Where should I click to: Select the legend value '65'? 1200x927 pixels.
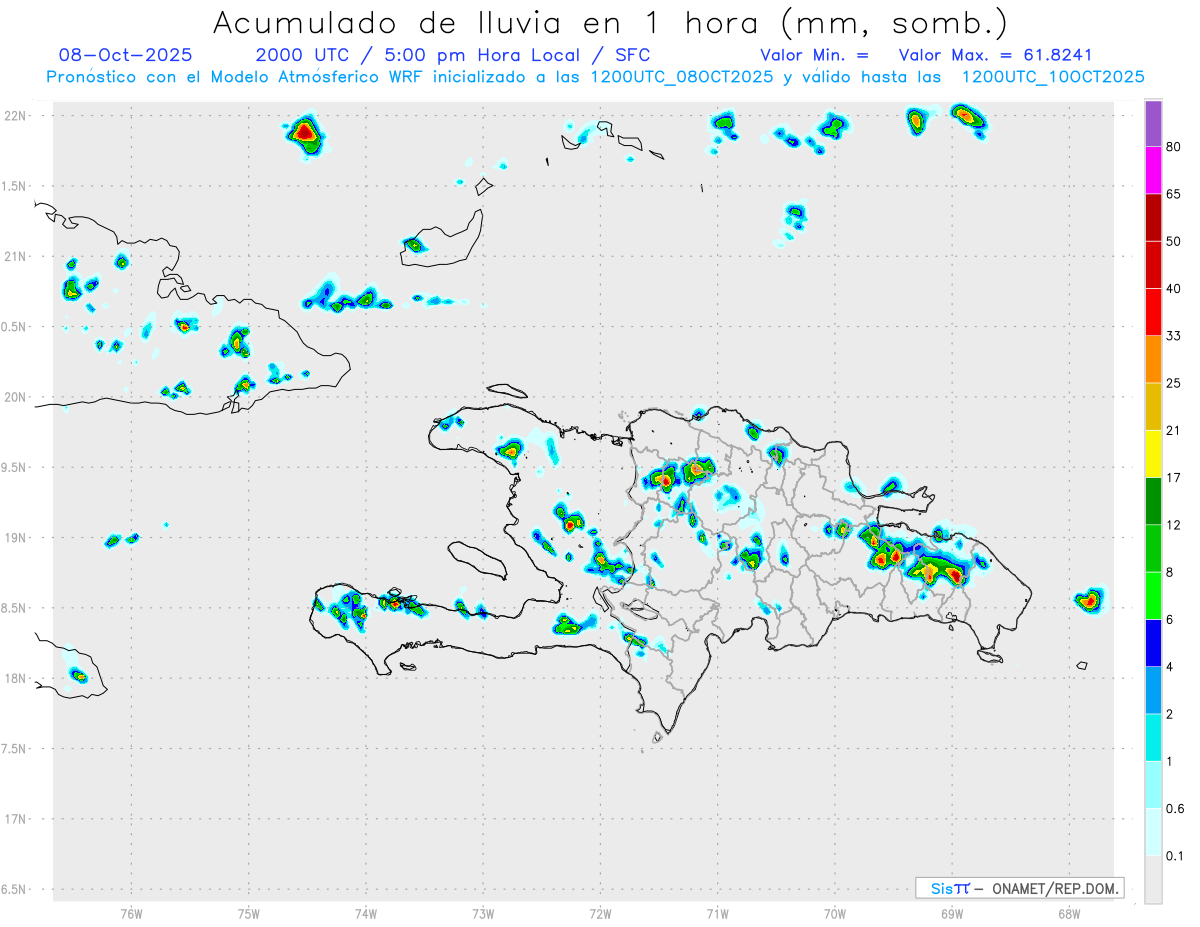click(1175, 194)
